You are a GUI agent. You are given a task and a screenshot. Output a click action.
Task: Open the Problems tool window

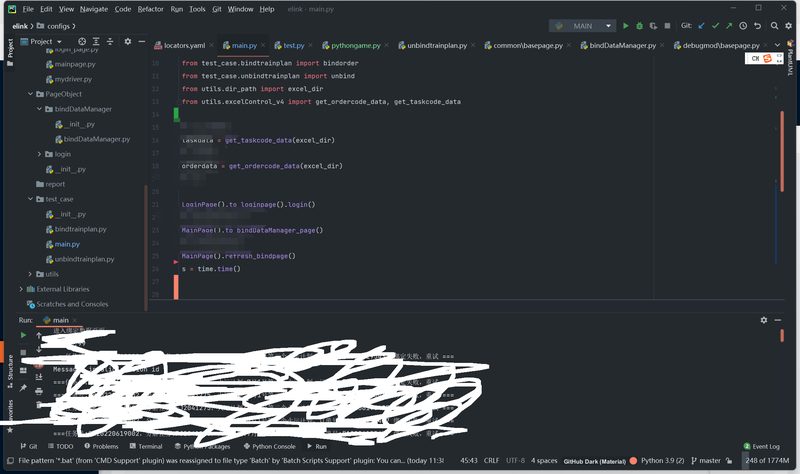[101, 446]
